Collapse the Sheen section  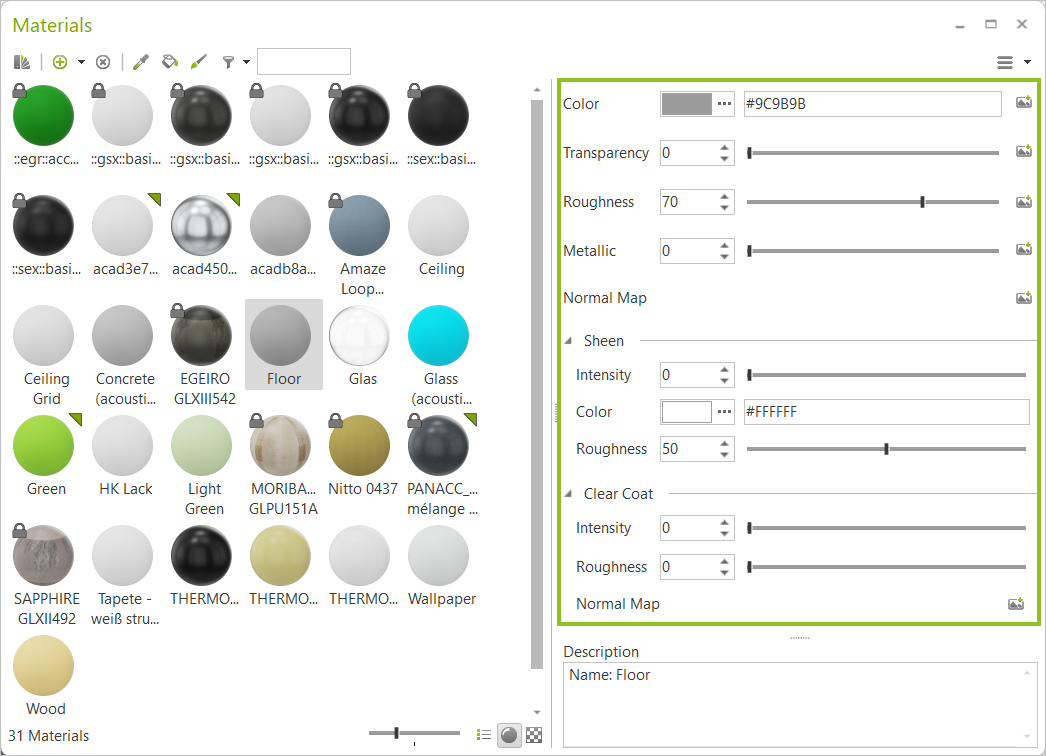(568, 340)
